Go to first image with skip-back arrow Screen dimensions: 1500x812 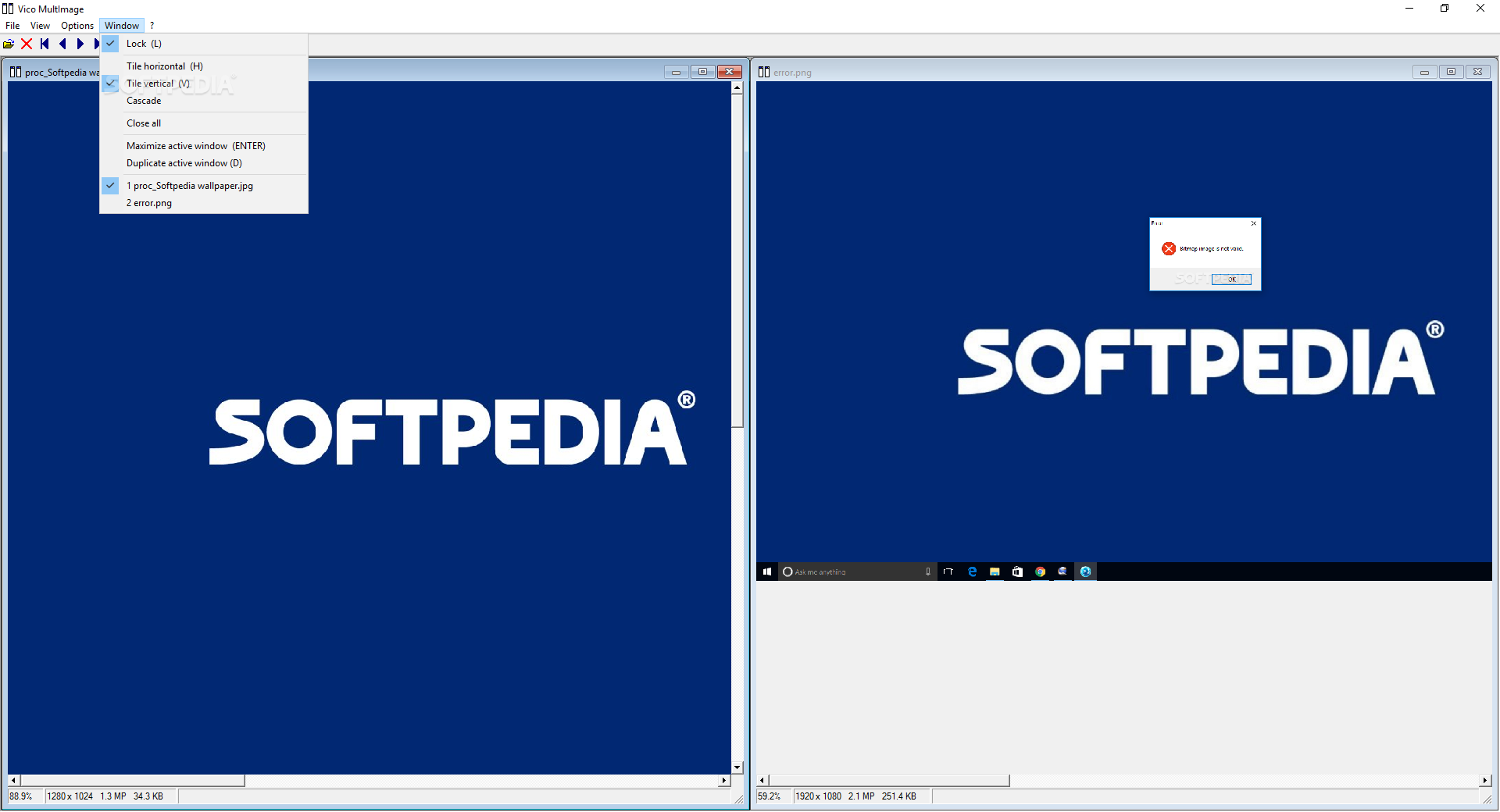[x=45, y=44]
